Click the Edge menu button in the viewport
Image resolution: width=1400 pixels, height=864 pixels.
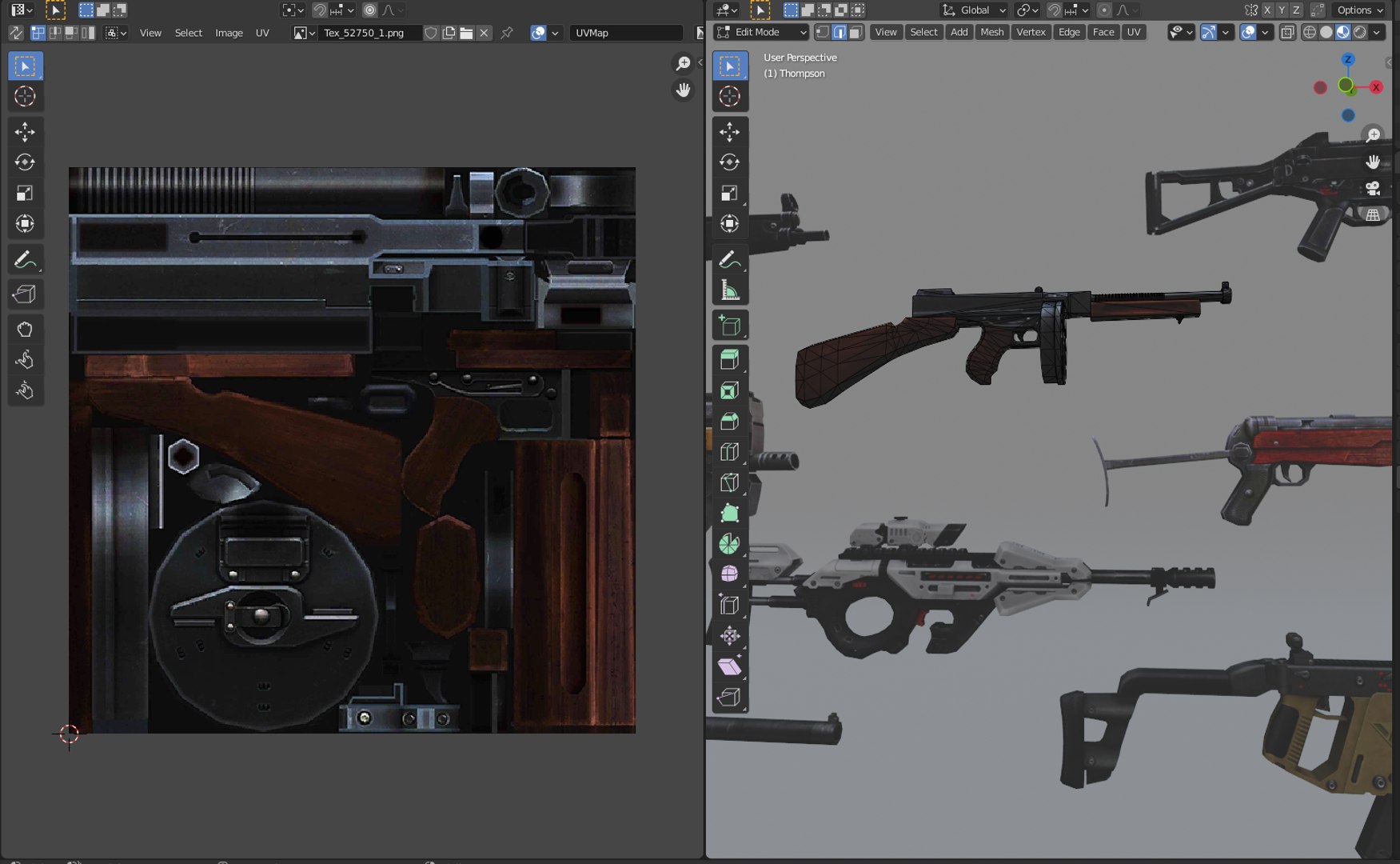[x=1069, y=32]
